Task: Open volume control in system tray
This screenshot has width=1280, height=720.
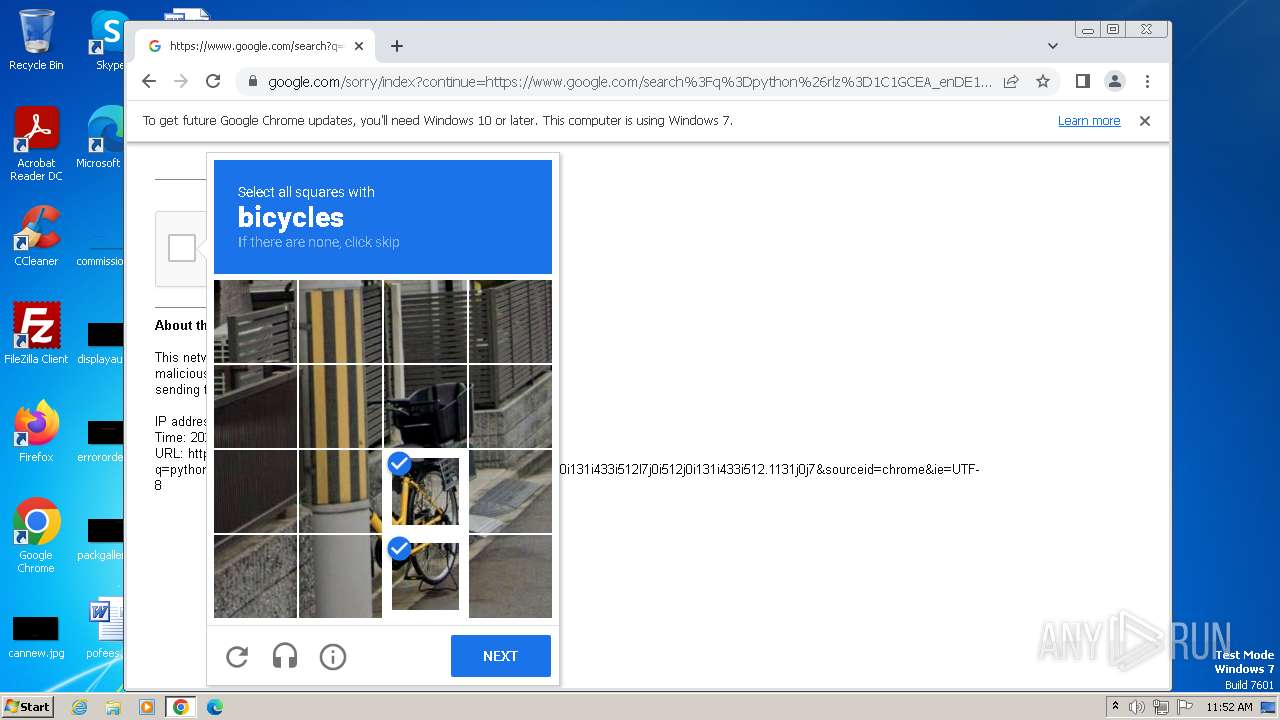Action: tap(1137, 707)
